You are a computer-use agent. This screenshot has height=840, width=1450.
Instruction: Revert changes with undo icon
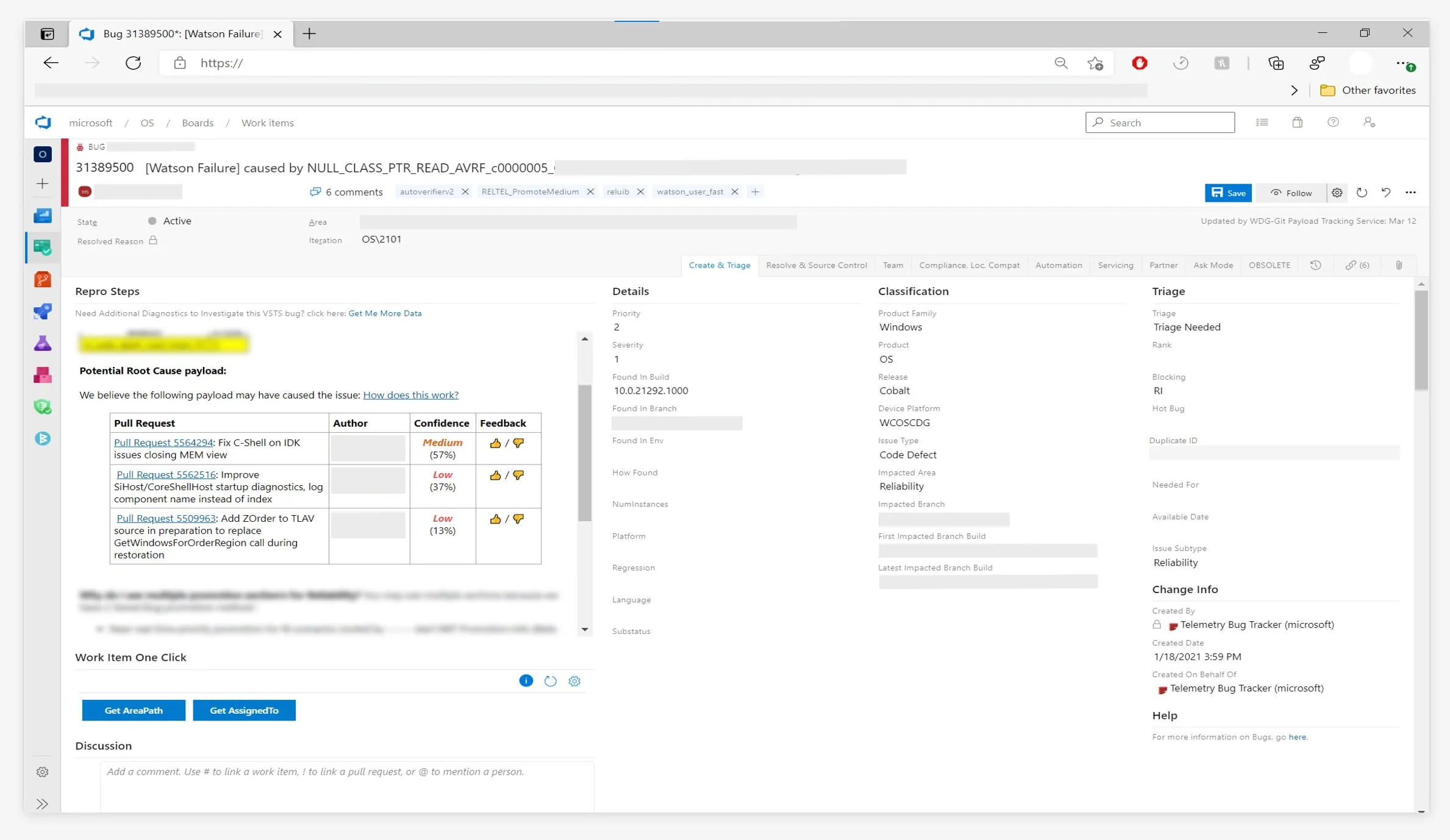pos(1386,193)
